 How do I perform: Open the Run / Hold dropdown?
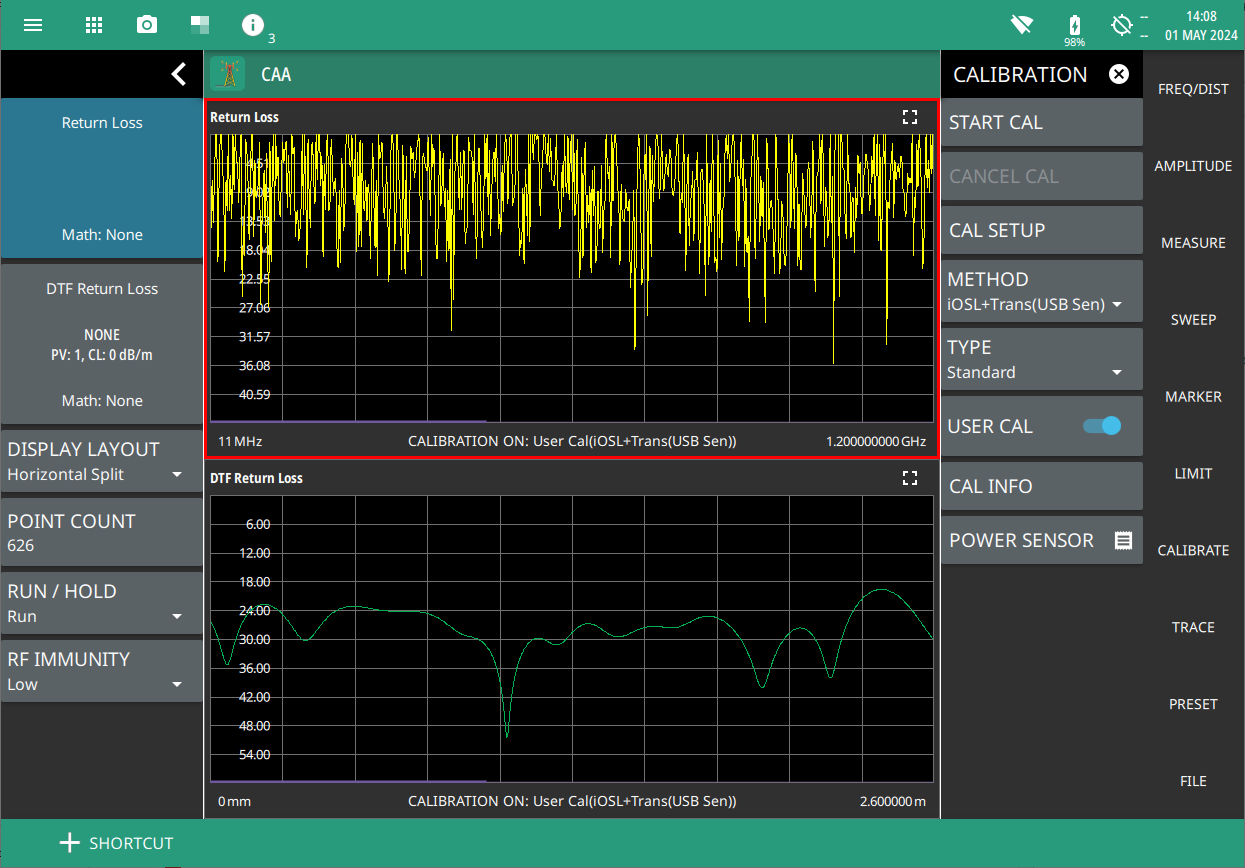(x=101, y=603)
